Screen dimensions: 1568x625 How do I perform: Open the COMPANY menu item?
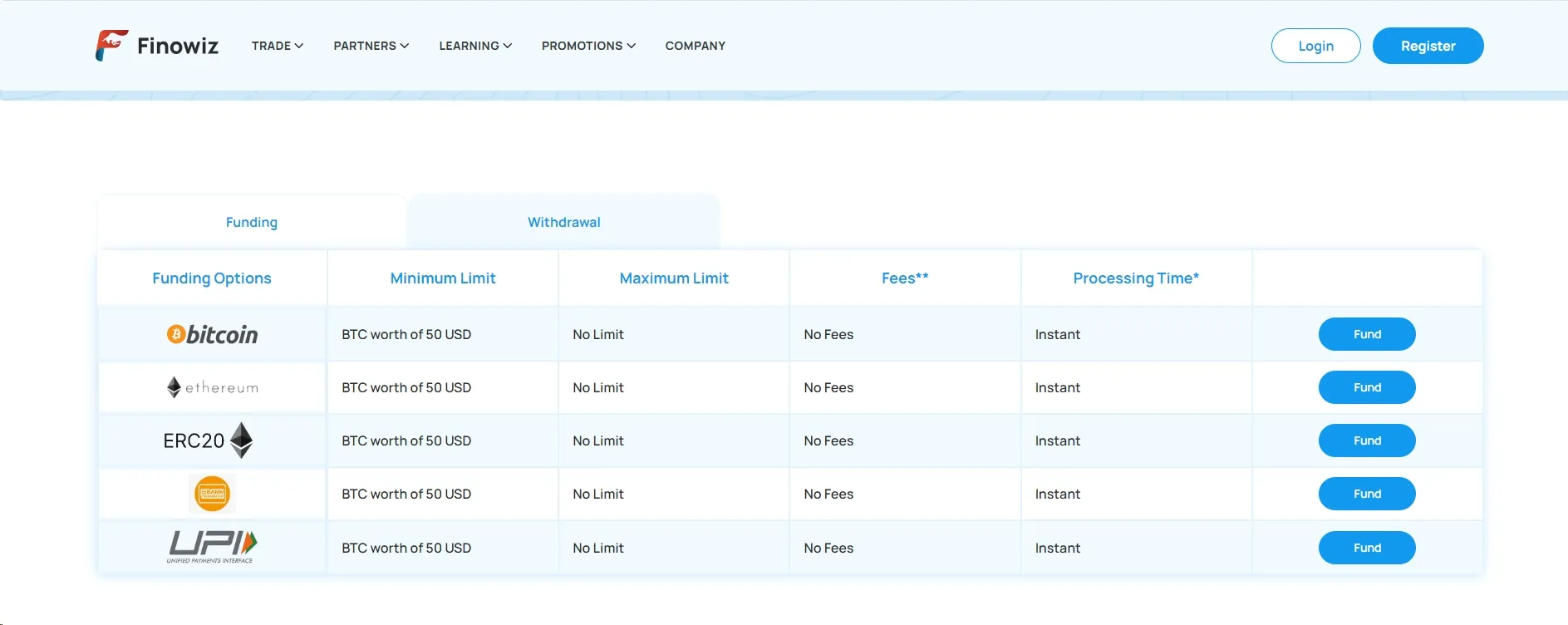(x=696, y=46)
